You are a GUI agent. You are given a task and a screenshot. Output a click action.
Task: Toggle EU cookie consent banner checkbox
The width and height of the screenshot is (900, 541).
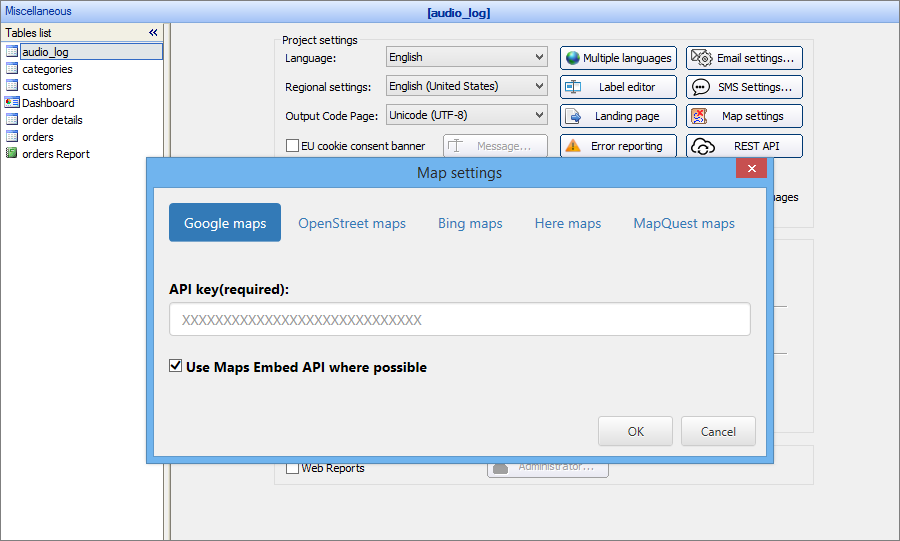point(292,146)
